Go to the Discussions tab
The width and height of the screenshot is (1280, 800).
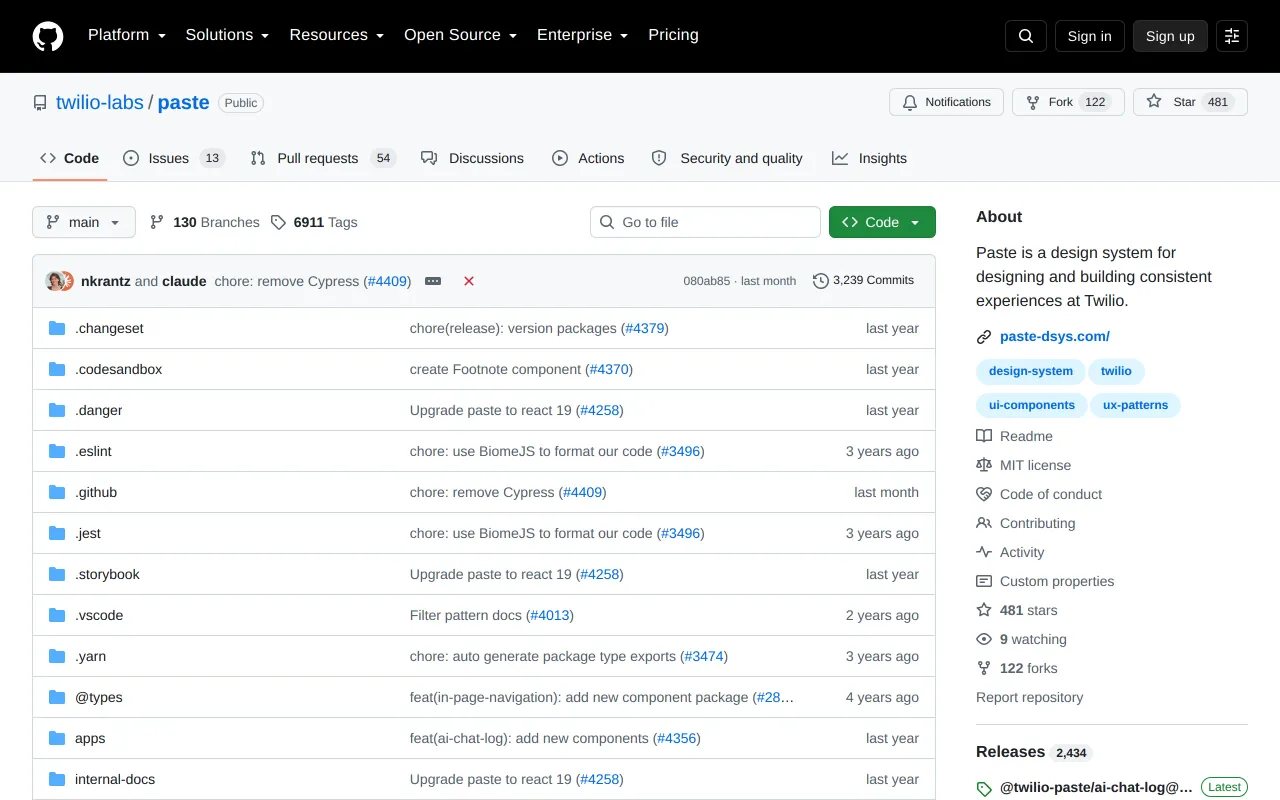coord(472,158)
